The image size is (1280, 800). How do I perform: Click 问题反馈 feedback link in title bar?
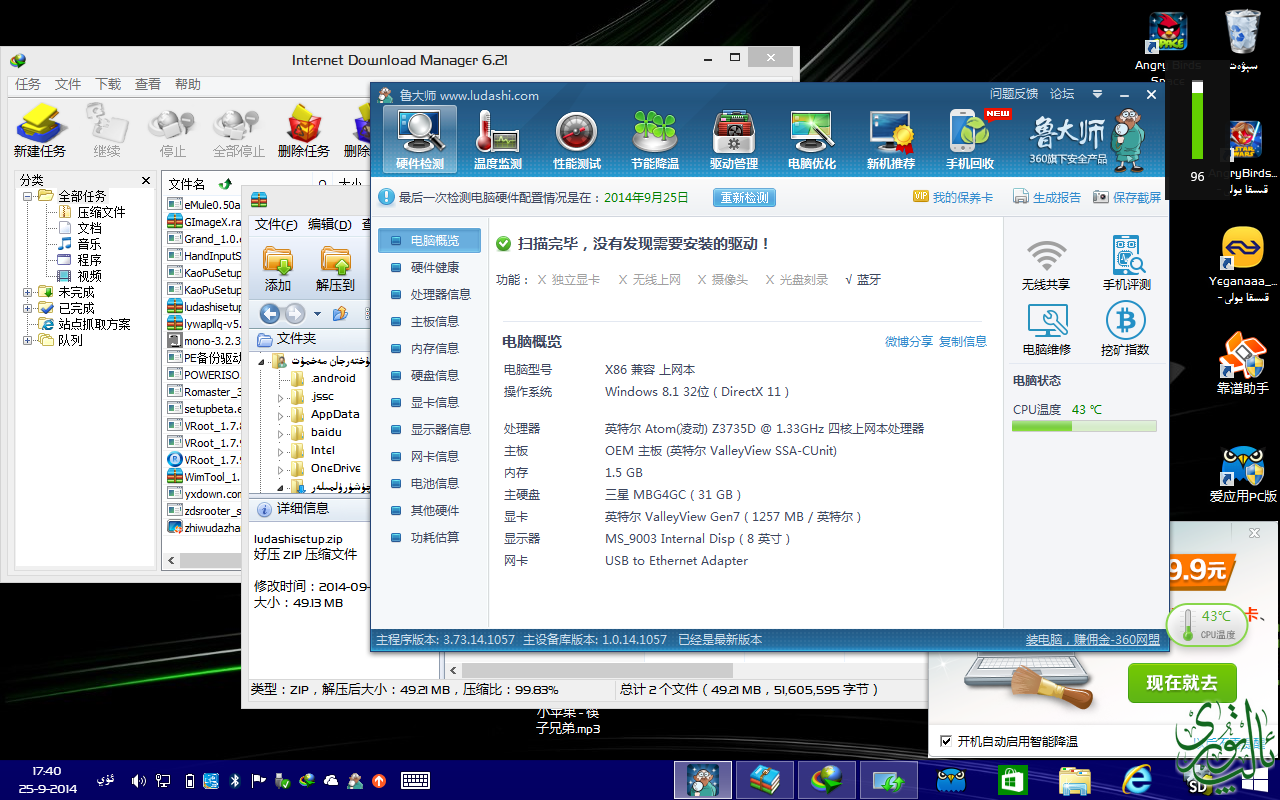(1014, 94)
